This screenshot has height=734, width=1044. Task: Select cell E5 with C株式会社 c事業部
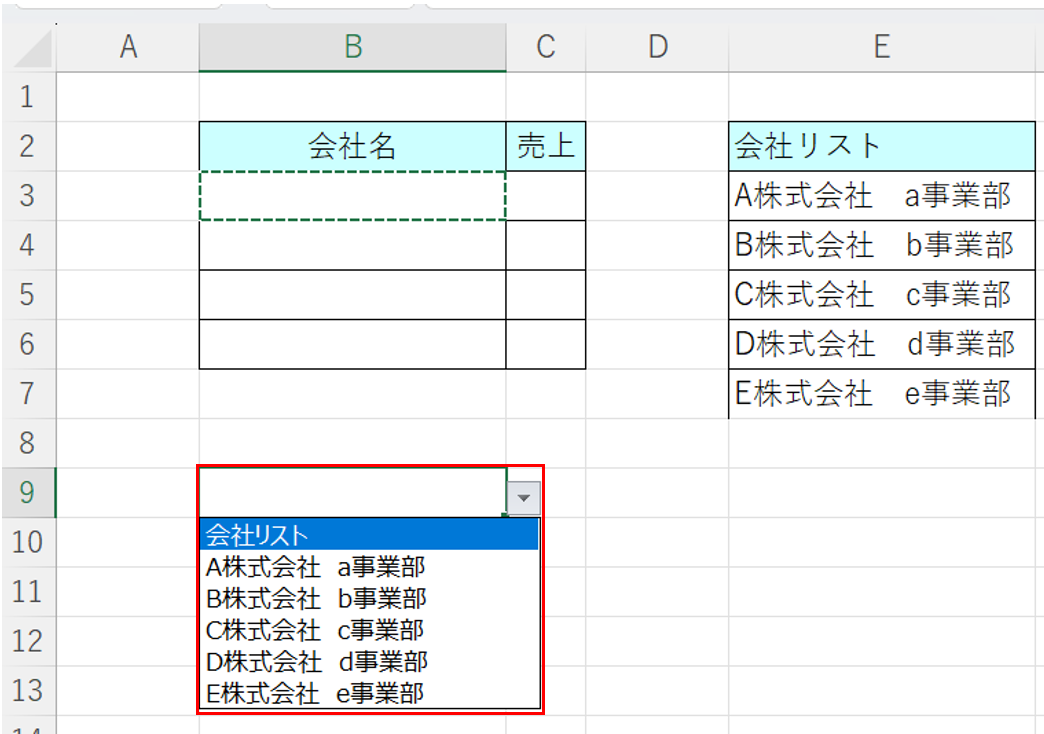tap(882, 294)
